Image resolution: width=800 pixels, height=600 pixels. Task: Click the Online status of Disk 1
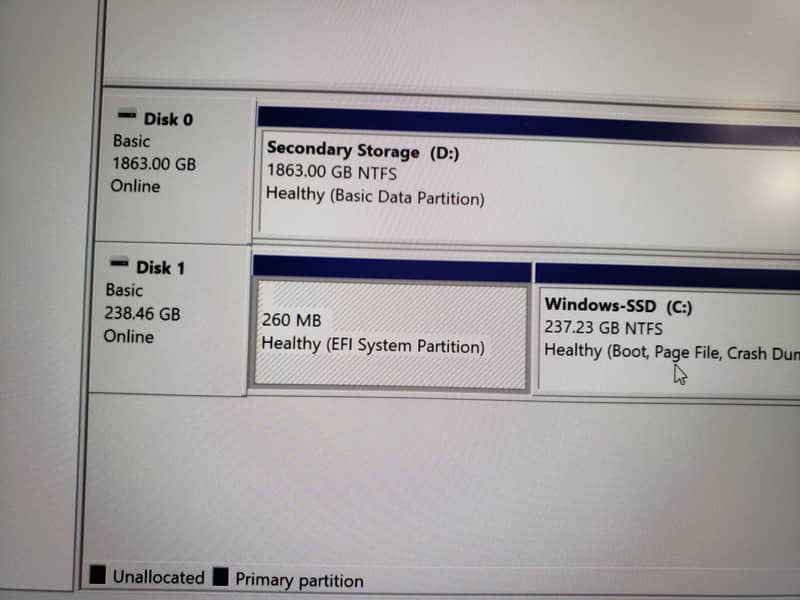pyautogui.click(x=129, y=336)
